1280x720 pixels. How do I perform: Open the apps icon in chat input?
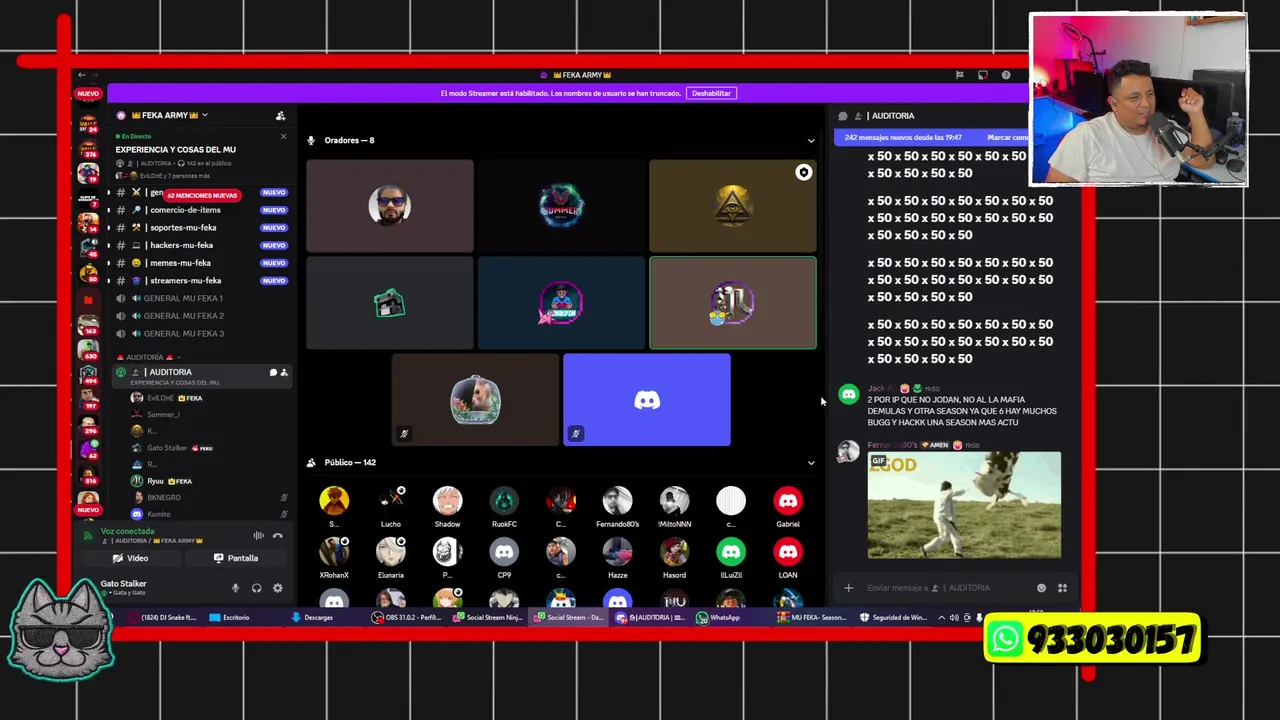pyautogui.click(x=1062, y=588)
